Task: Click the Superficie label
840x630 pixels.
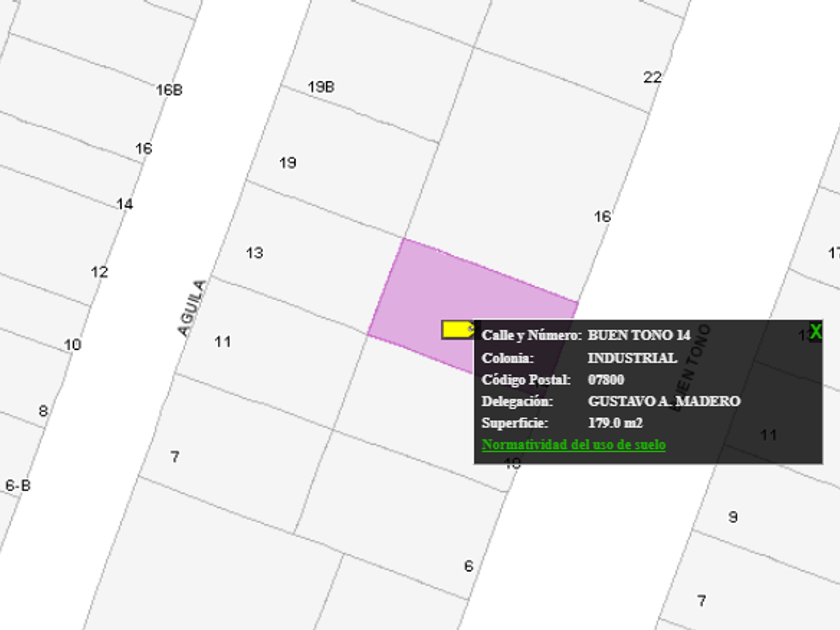Action: coord(515,423)
